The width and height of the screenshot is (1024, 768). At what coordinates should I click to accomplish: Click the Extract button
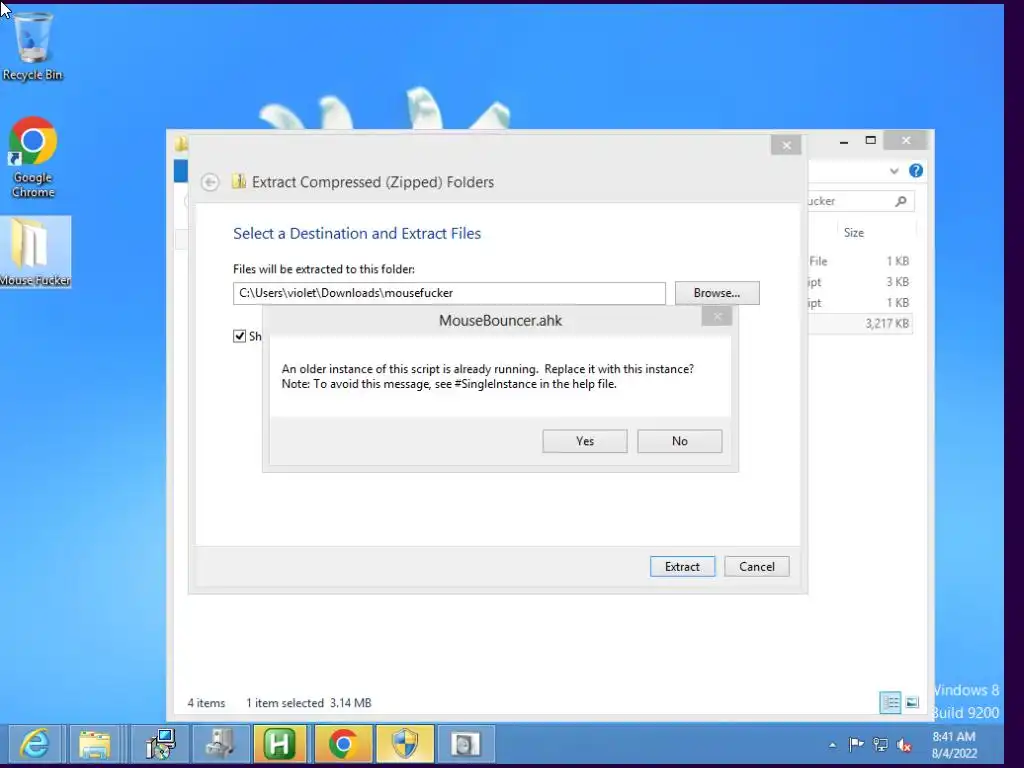pyautogui.click(x=682, y=566)
